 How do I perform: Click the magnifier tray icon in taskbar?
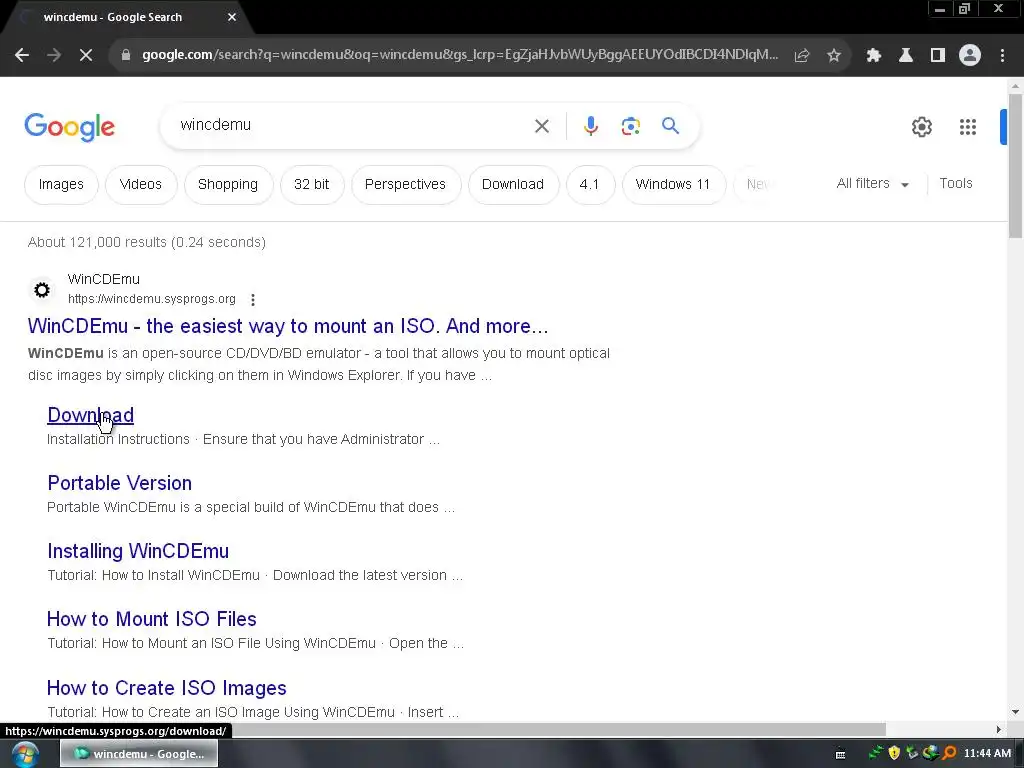point(950,754)
